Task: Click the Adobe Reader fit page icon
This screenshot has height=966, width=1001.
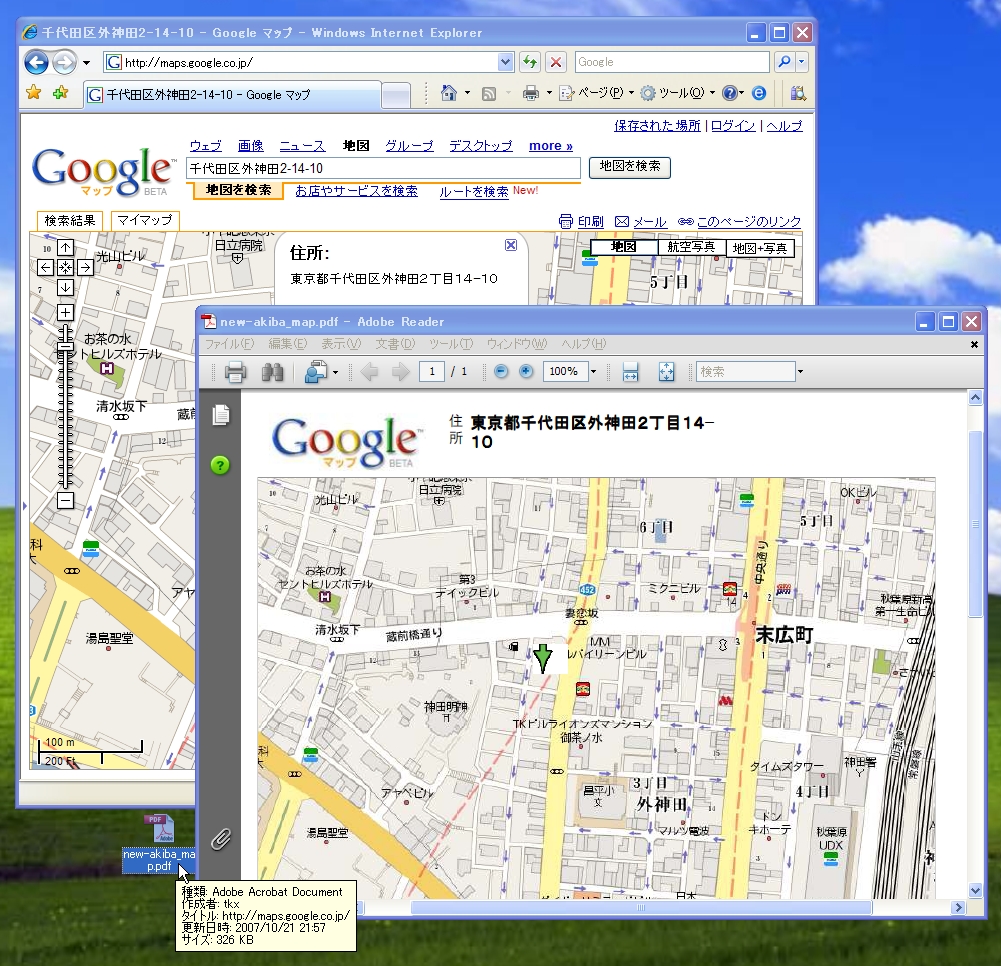Action: point(666,372)
